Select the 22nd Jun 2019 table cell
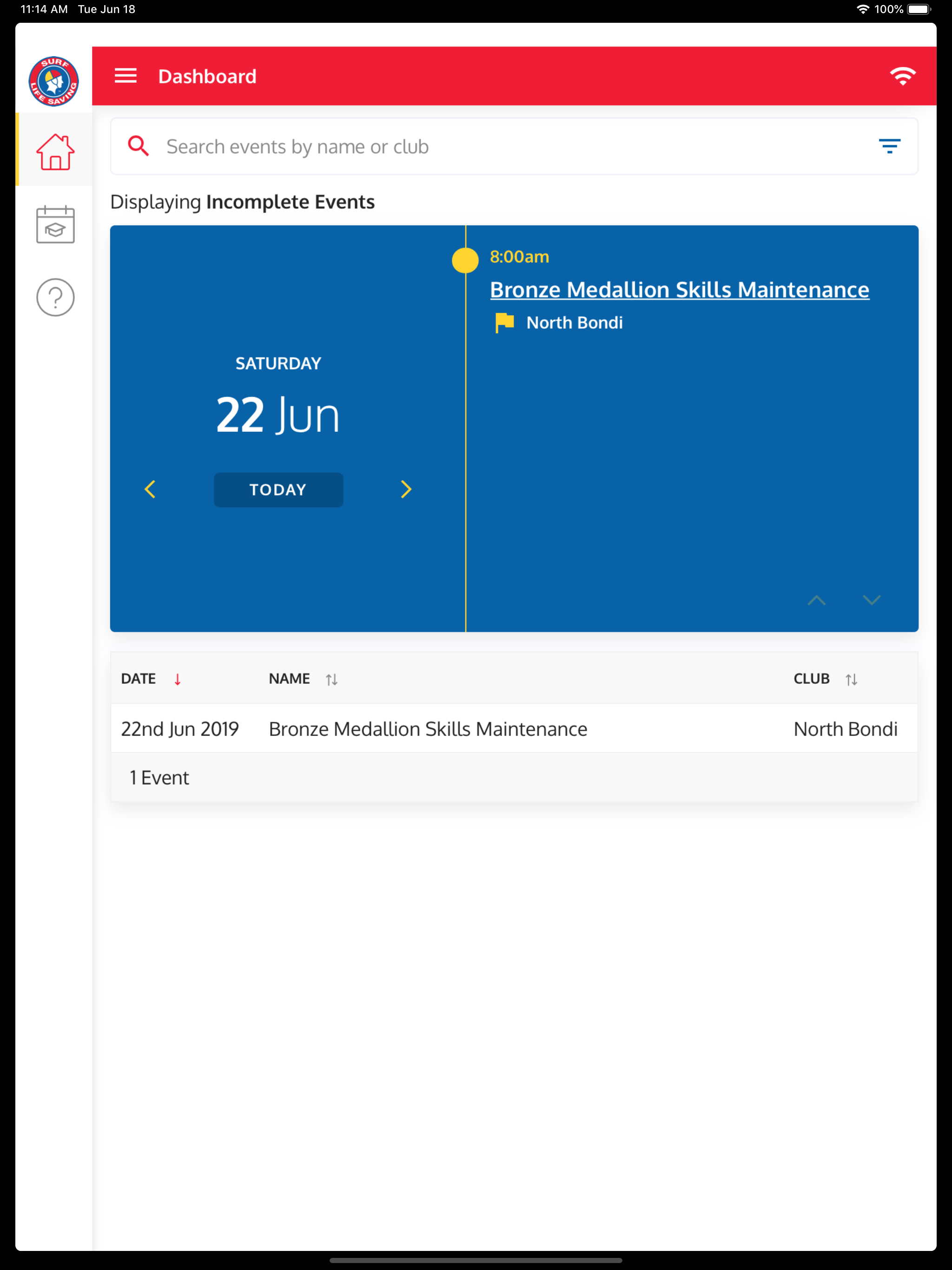 point(180,728)
